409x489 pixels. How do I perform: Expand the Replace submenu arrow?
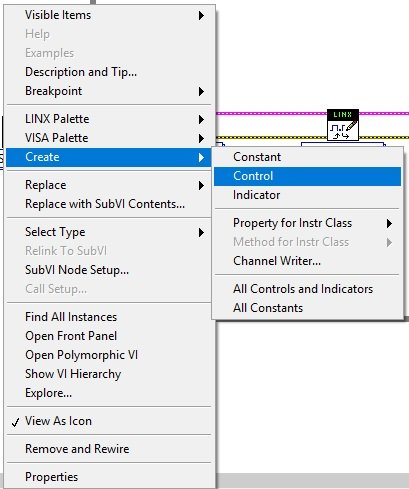point(201,185)
